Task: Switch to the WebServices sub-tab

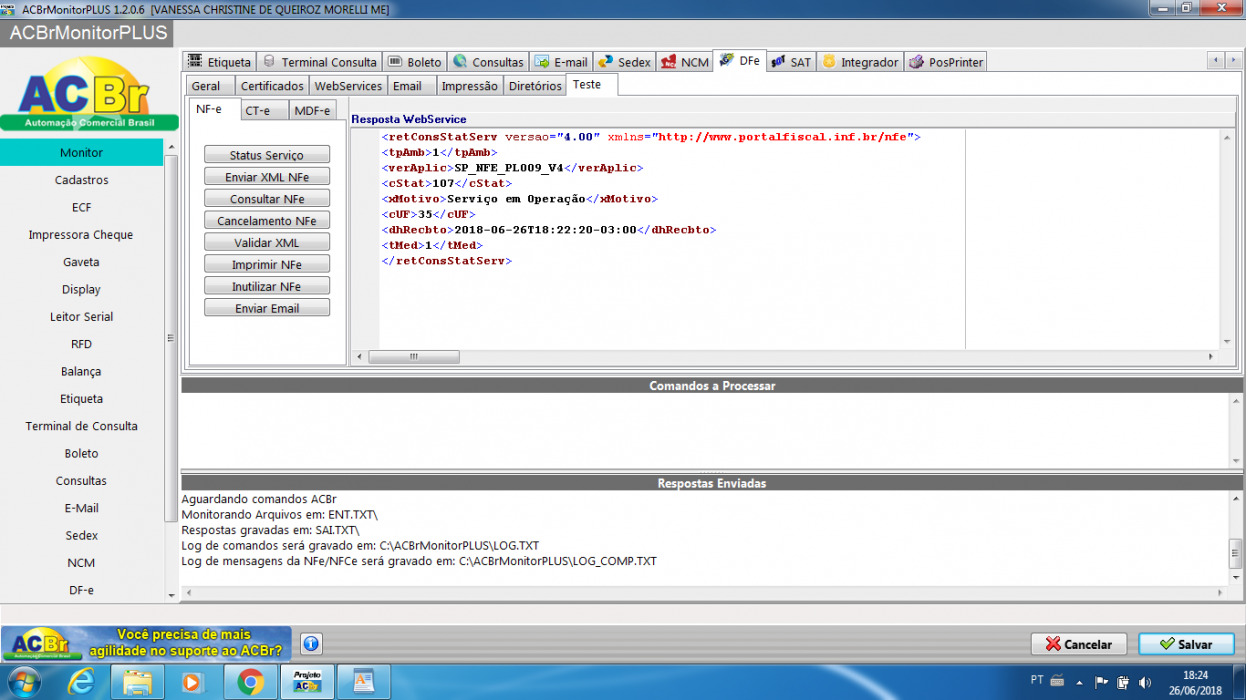Action: point(348,86)
